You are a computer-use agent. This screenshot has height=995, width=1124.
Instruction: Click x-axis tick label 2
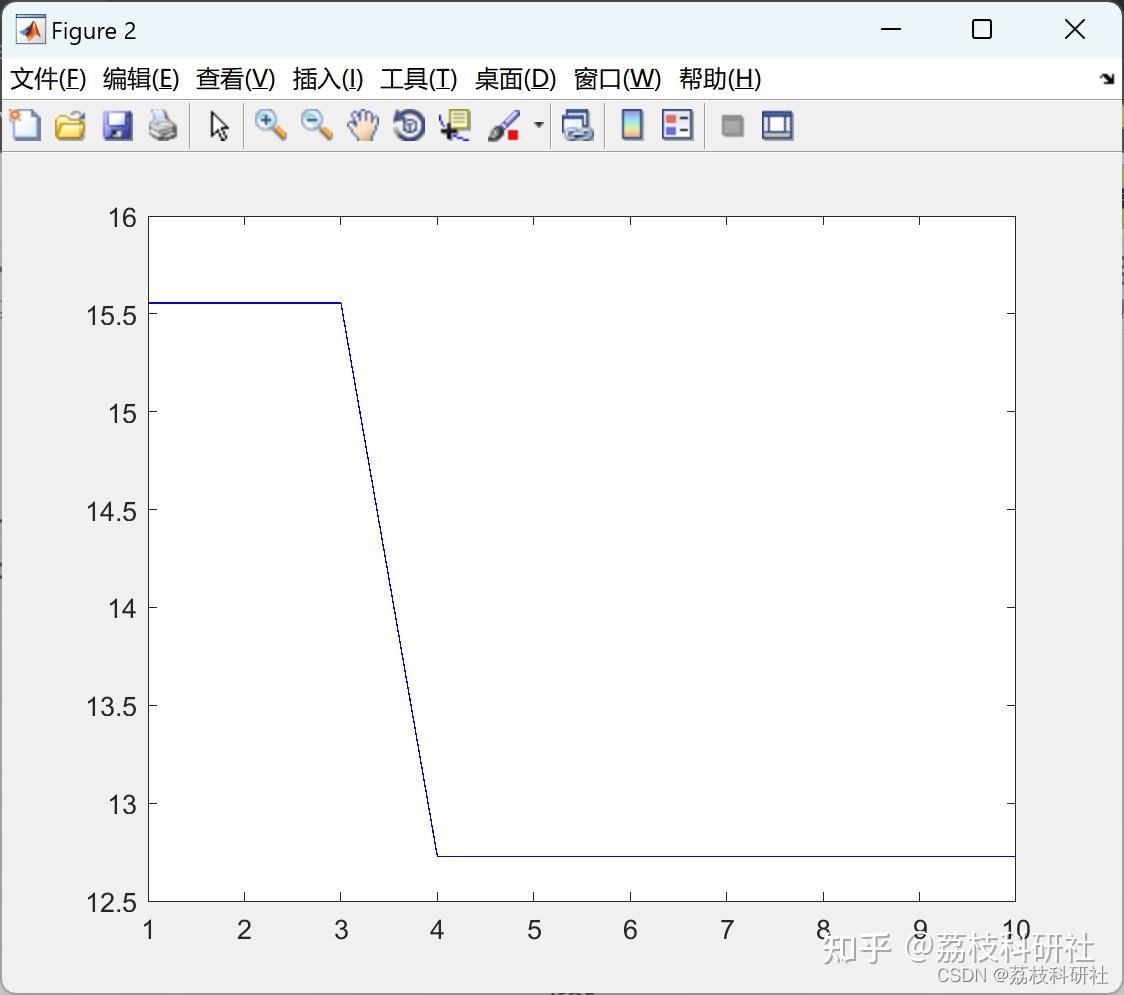coord(244,930)
